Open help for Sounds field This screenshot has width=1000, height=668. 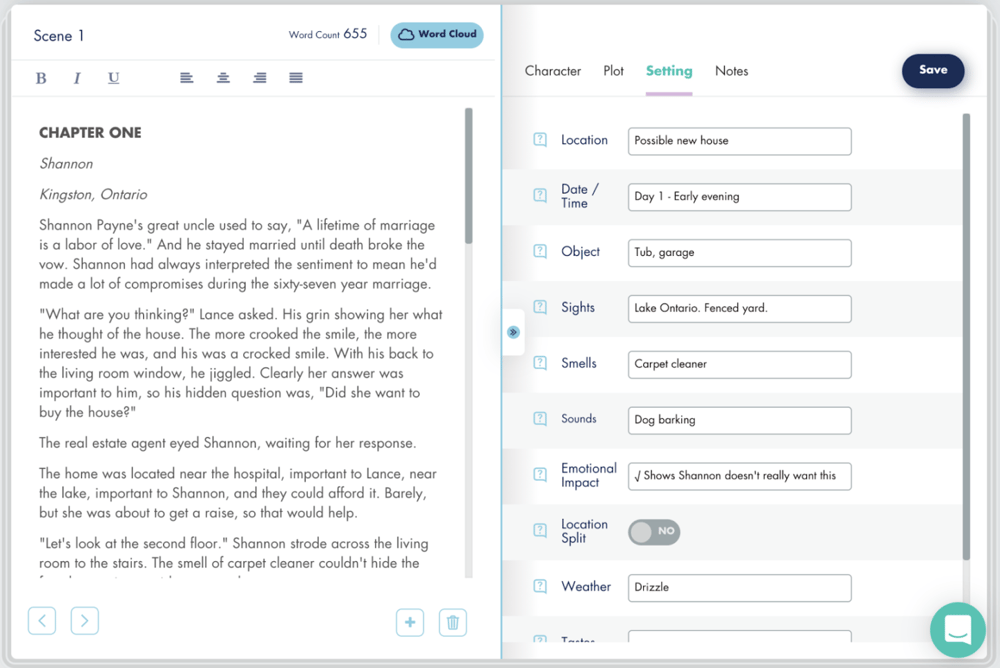(x=540, y=419)
